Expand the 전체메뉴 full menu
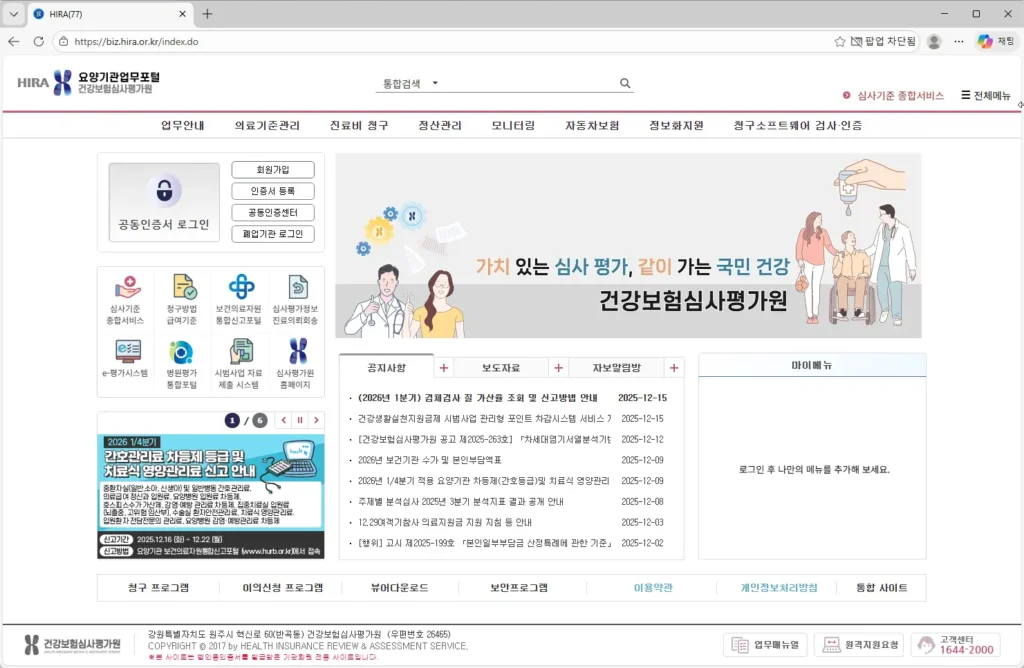 pyautogui.click(x=986, y=95)
